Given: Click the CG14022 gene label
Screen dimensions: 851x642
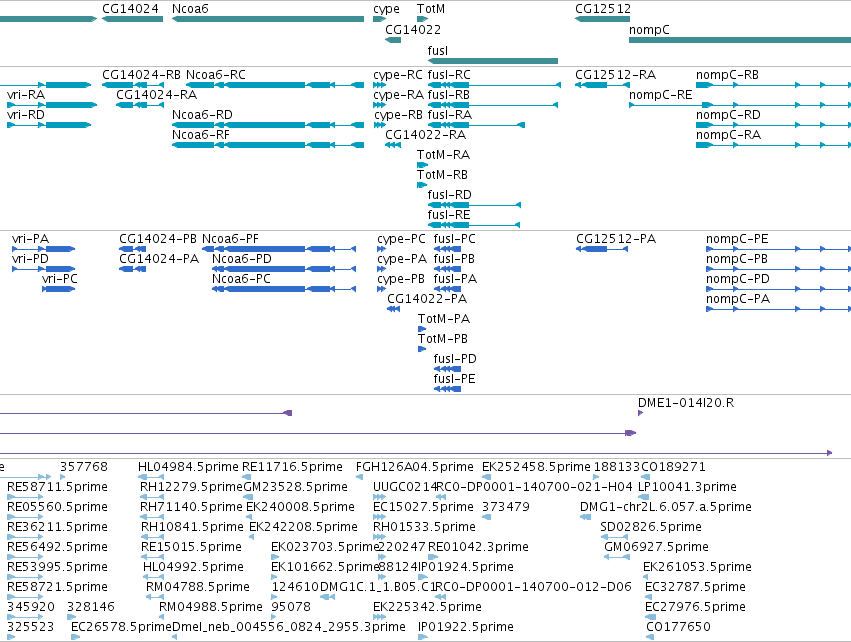Looking at the screenshot, I should [413, 29].
